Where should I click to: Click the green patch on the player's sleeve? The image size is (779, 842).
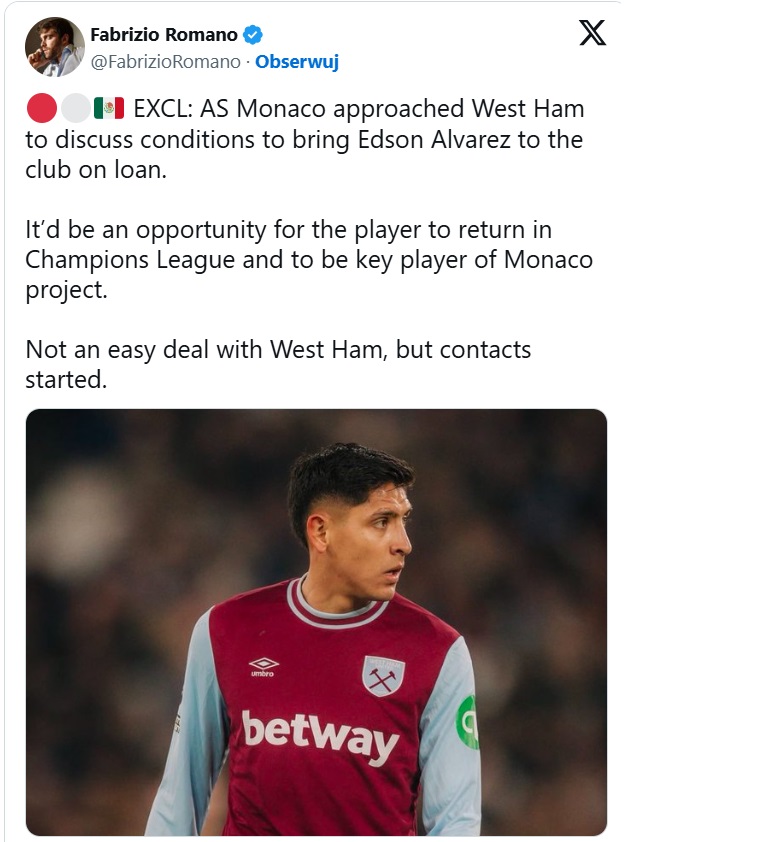coord(467,722)
